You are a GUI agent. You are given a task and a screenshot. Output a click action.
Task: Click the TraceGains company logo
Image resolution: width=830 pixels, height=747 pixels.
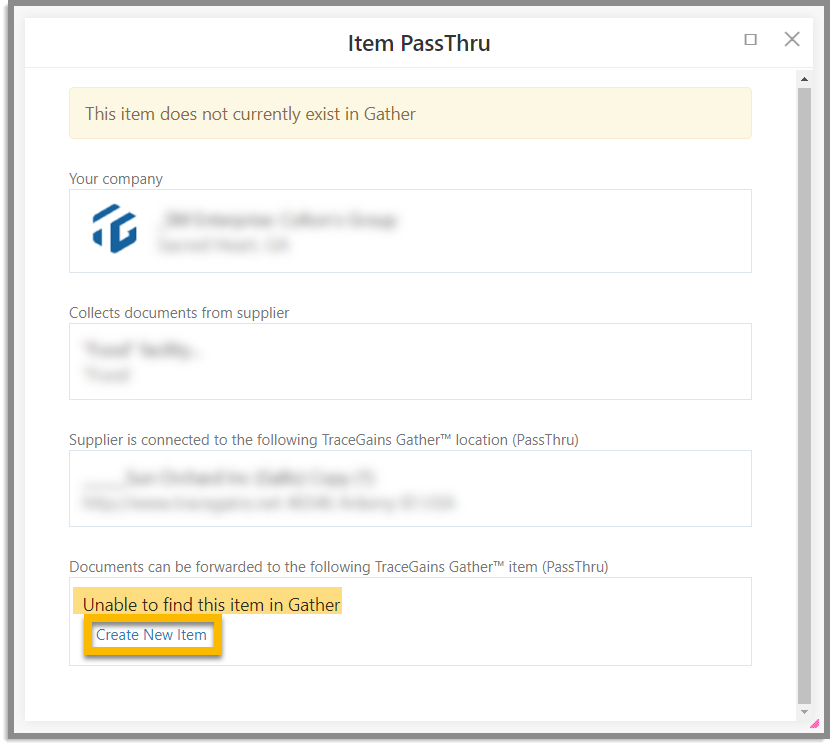115,229
